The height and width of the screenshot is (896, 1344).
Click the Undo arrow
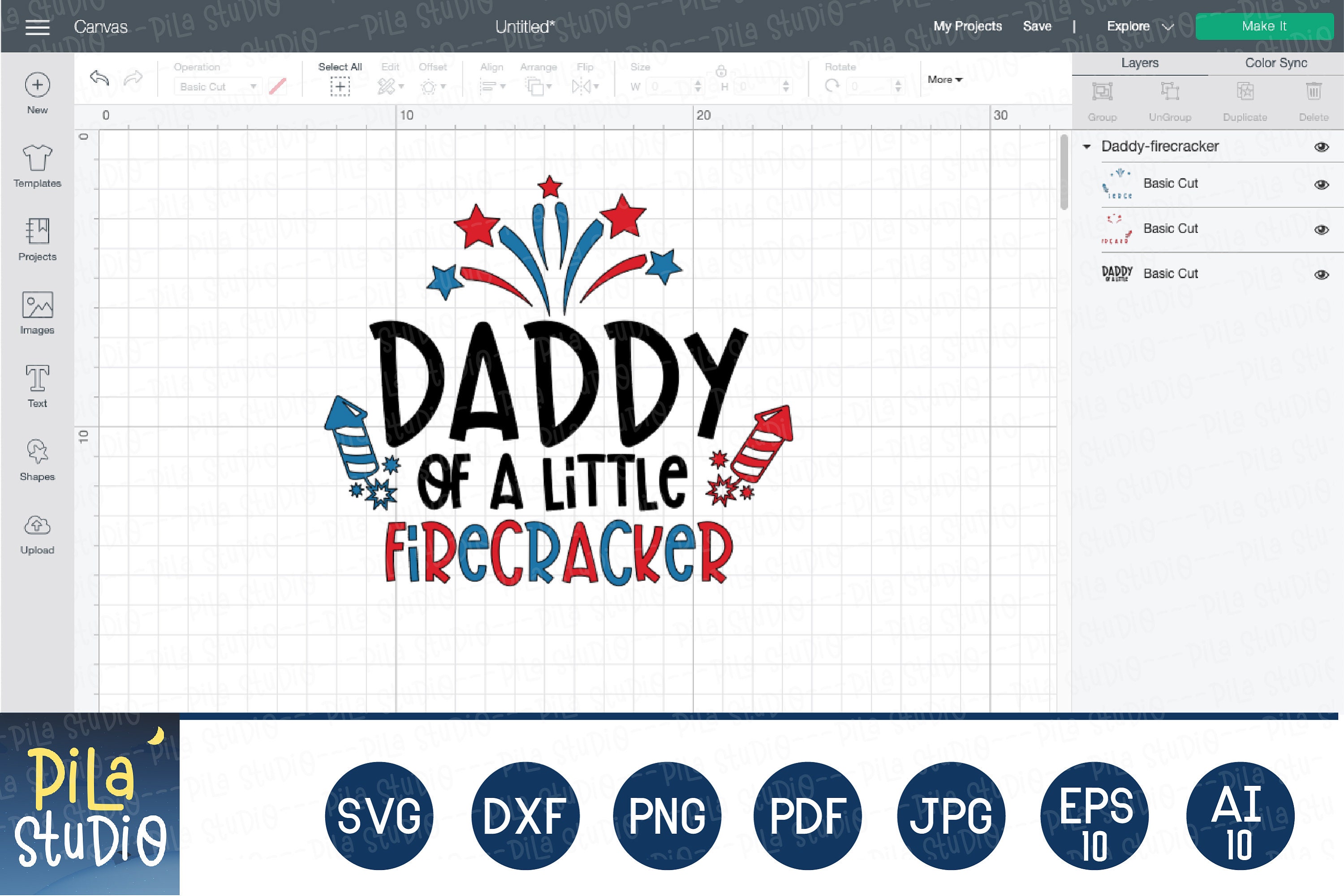click(100, 78)
